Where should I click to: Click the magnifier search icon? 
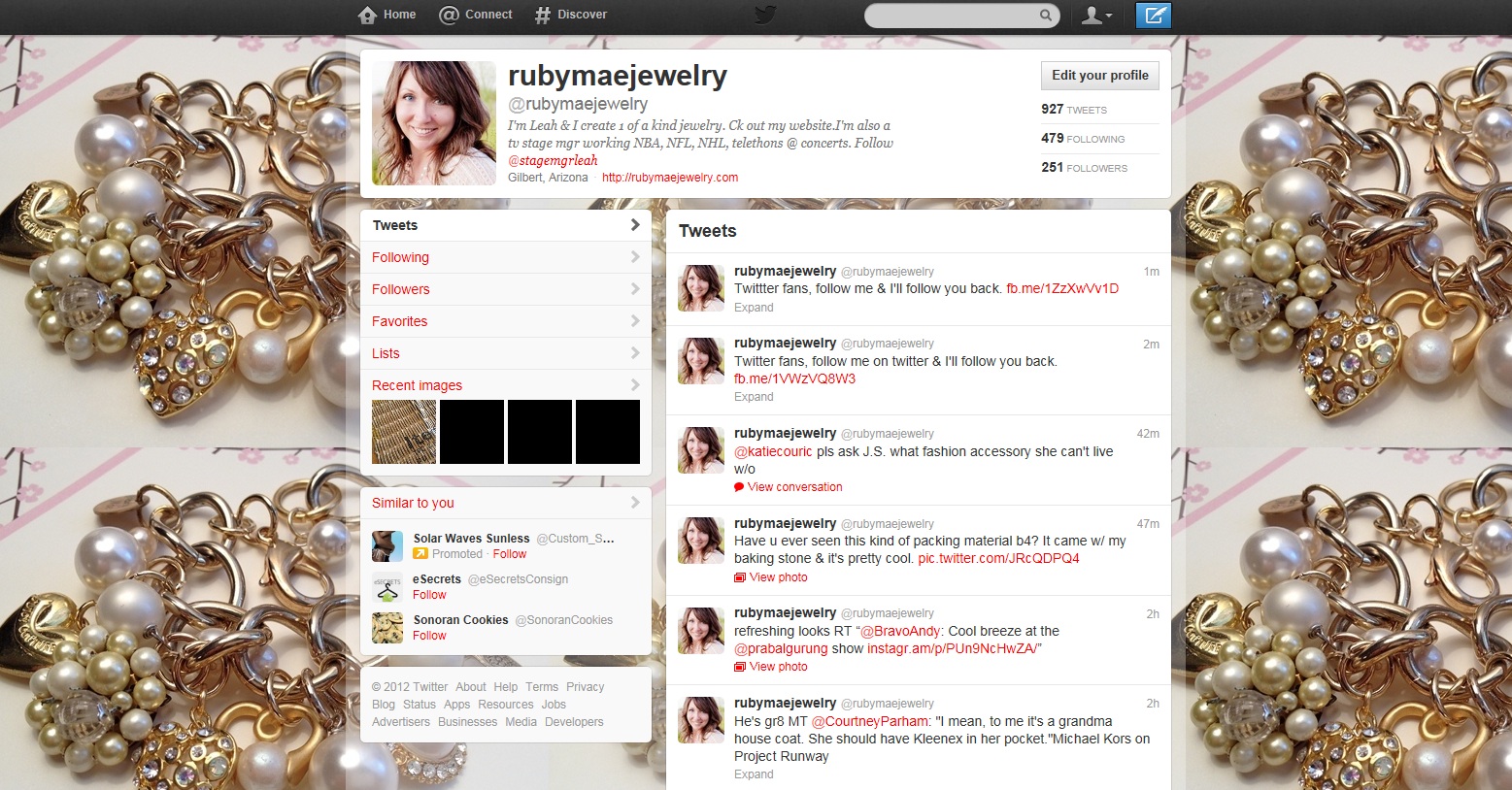click(x=1046, y=16)
